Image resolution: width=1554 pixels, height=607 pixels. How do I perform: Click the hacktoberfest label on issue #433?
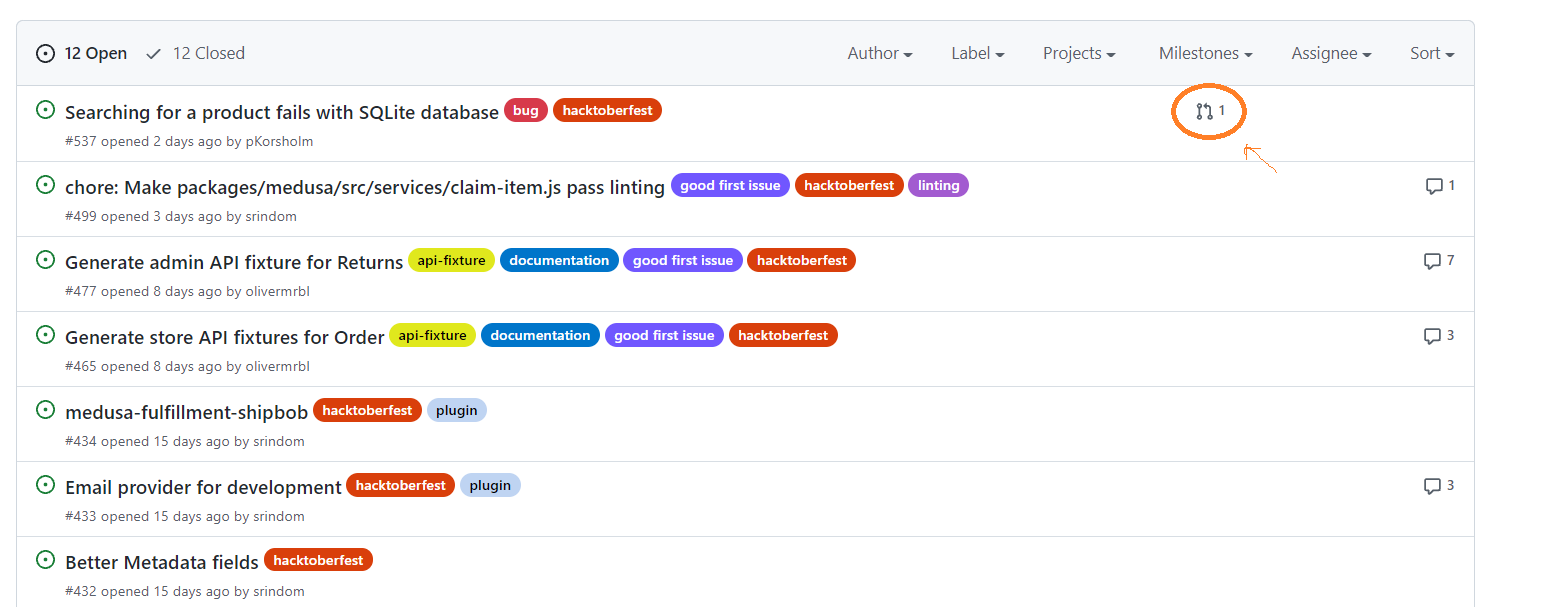pyautogui.click(x=400, y=485)
